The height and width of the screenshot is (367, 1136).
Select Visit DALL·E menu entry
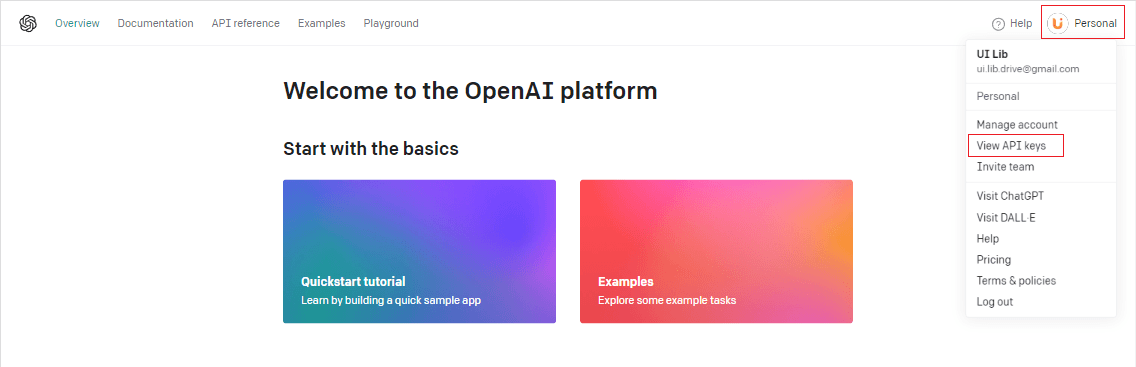point(1006,217)
